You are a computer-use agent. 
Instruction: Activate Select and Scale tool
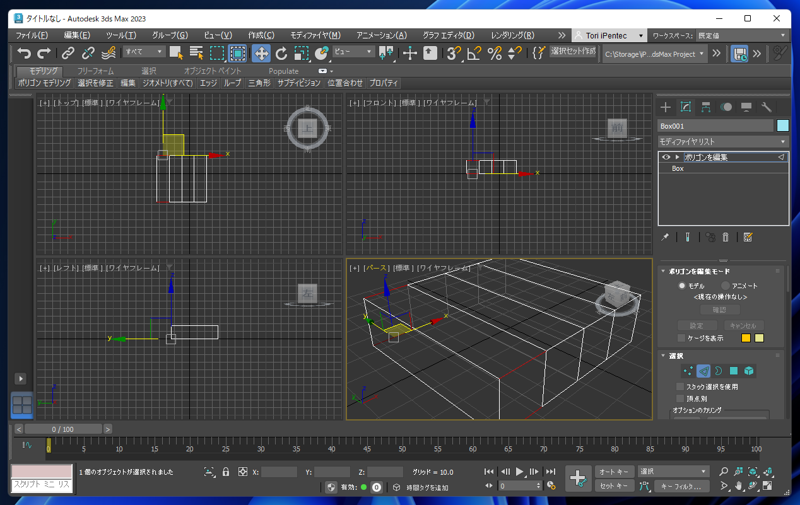coord(301,53)
